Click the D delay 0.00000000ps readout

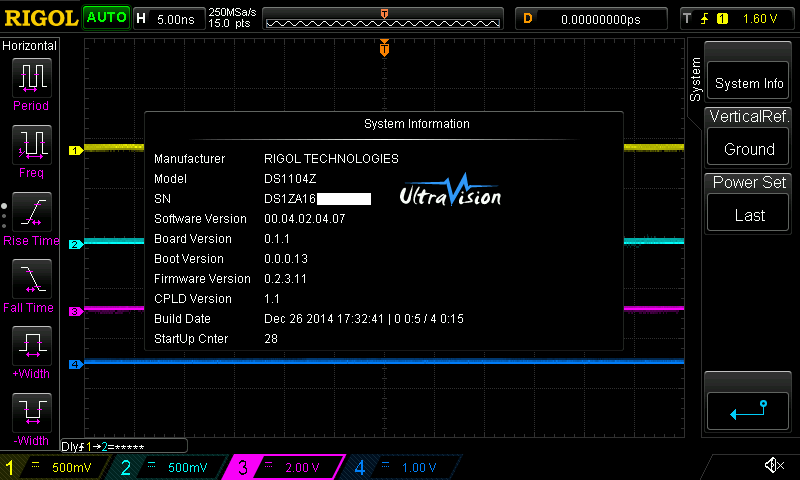point(591,19)
